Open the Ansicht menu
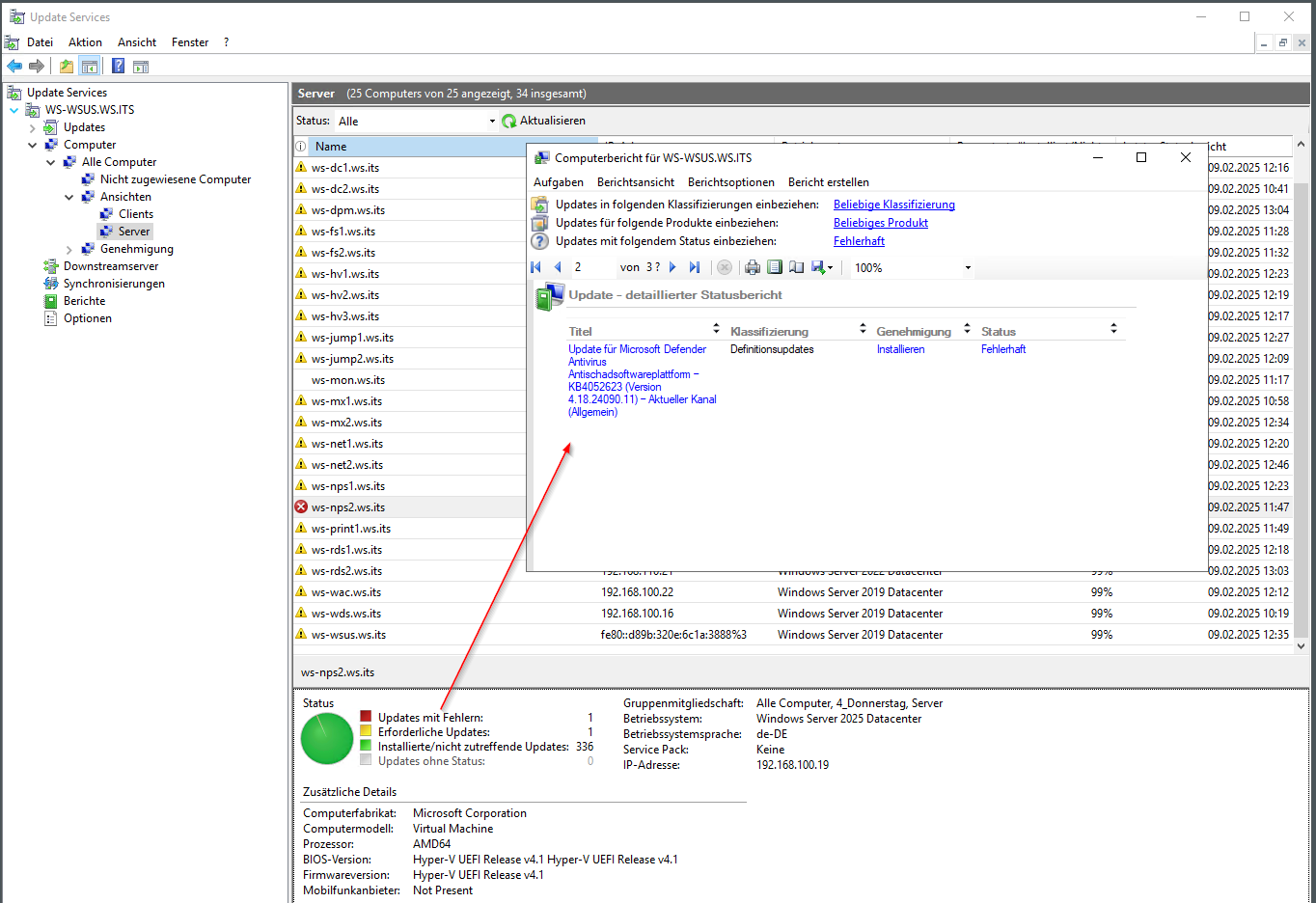The width and height of the screenshot is (1316, 903). [x=137, y=42]
